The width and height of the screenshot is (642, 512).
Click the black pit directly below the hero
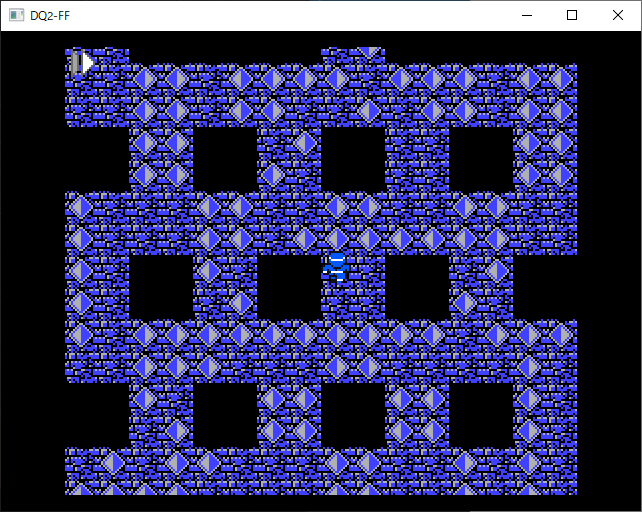tap(352, 416)
